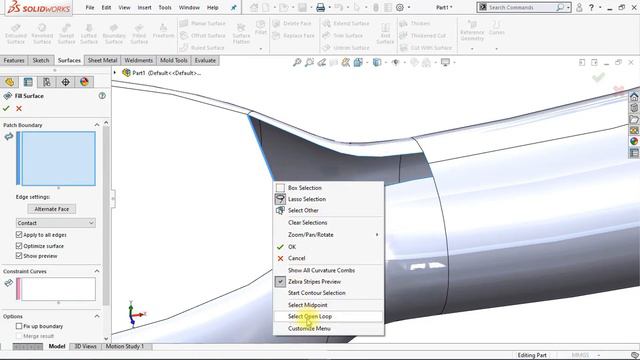Cancel Fill Surface with red X
Viewport: 640px width, 360px height.
(x=19, y=109)
